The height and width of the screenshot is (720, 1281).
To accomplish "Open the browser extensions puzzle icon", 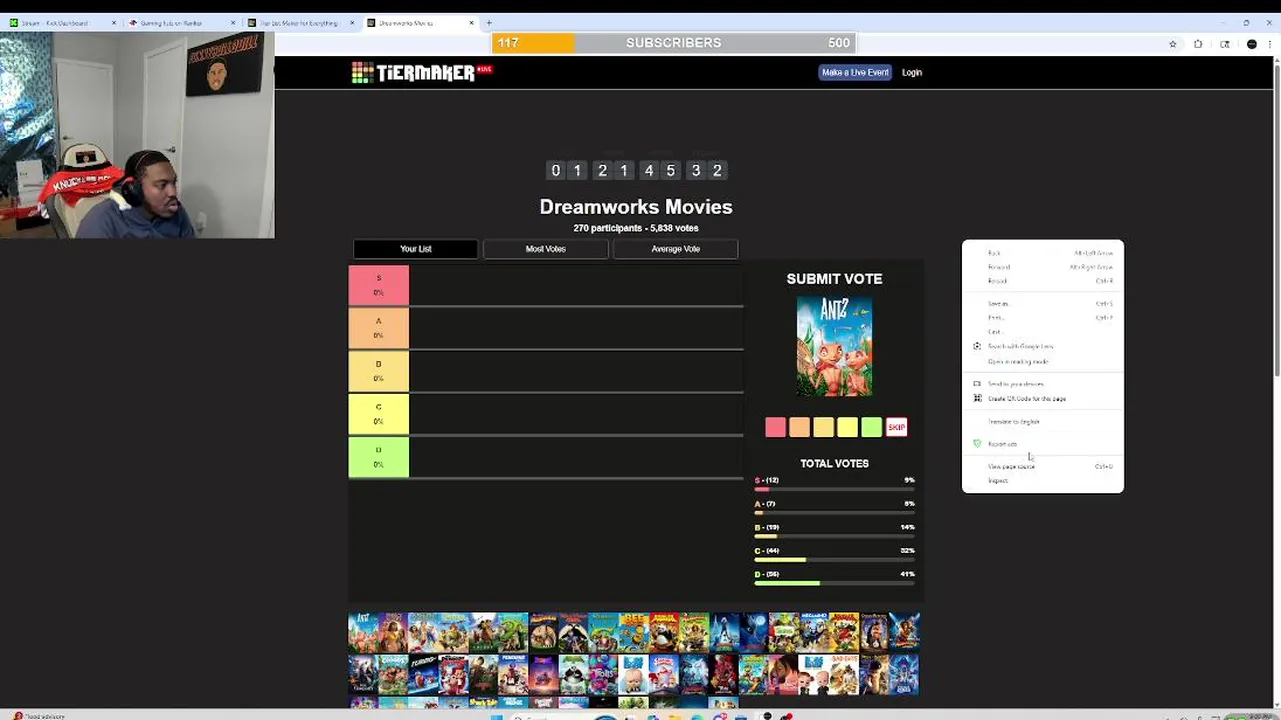I will [1198, 44].
